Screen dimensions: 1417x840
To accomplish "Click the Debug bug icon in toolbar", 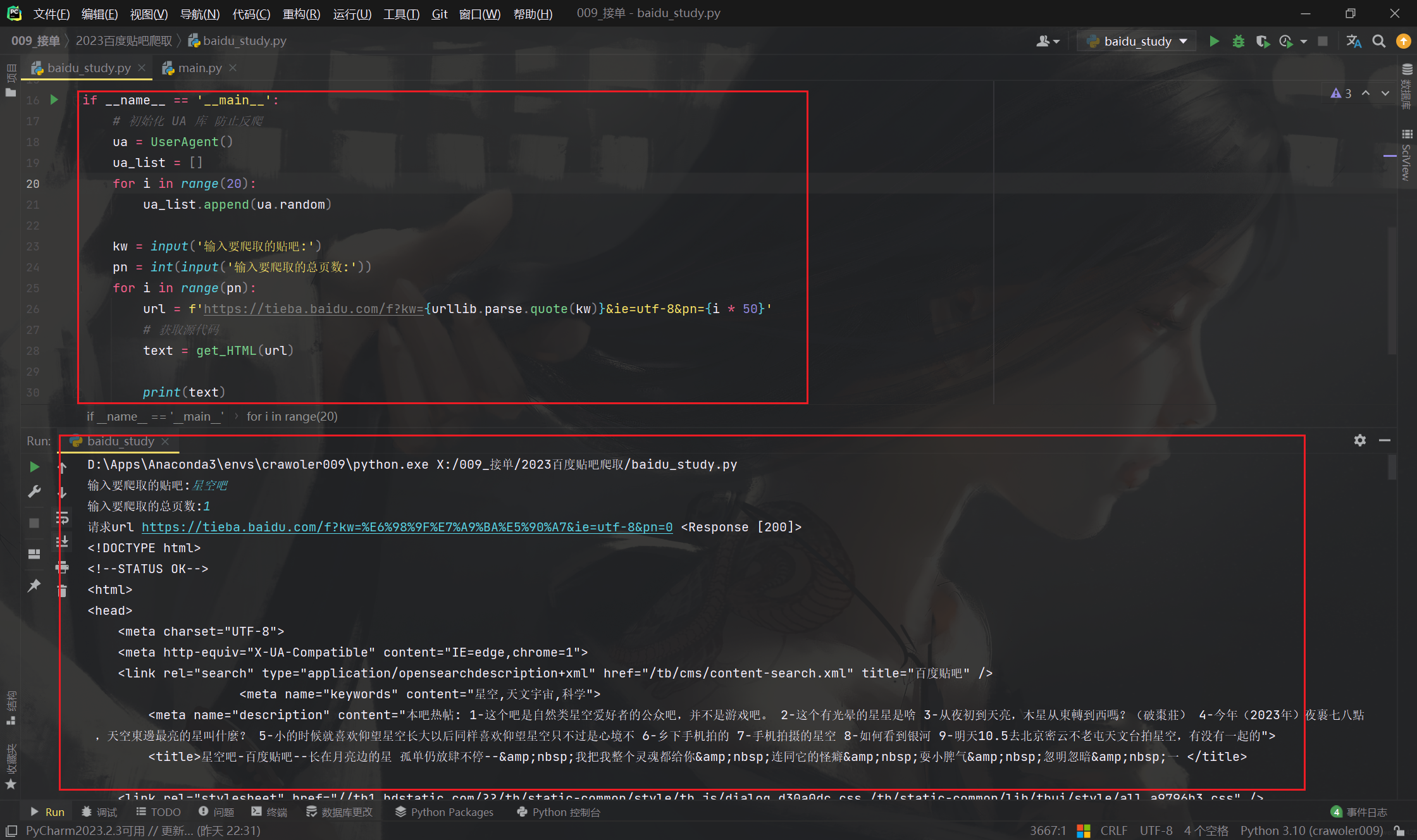I will click(1238, 41).
